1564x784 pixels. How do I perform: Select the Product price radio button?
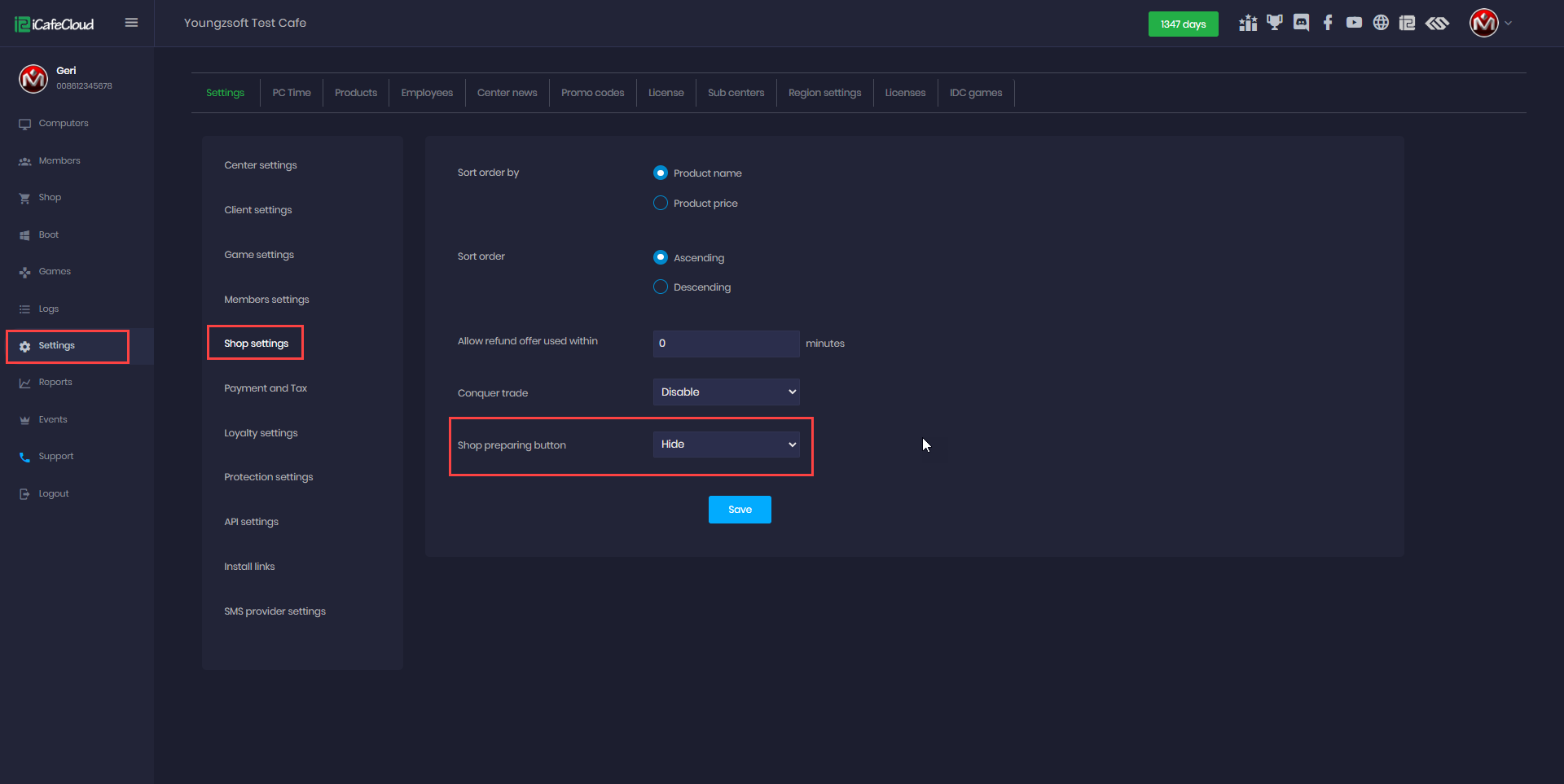point(661,203)
